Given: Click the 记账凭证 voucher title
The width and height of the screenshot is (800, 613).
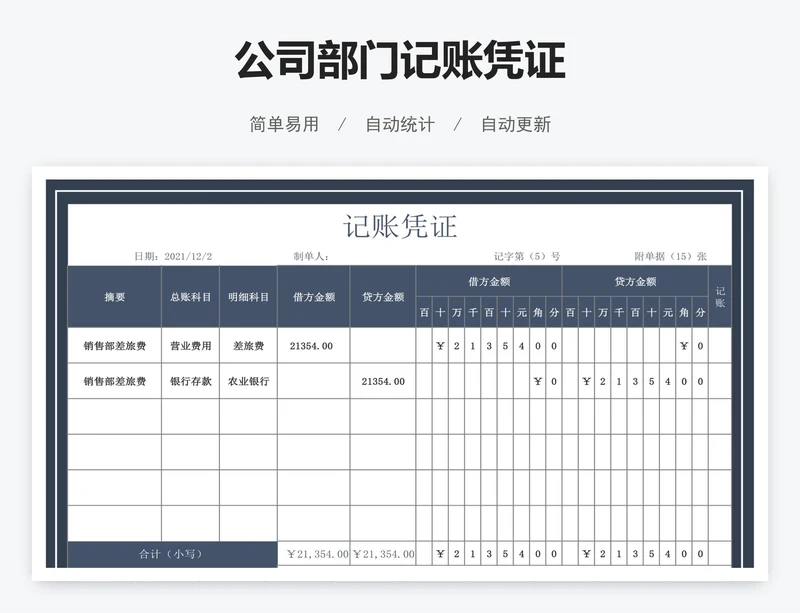Looking at the screenshot, I should [x=400, y=227].
